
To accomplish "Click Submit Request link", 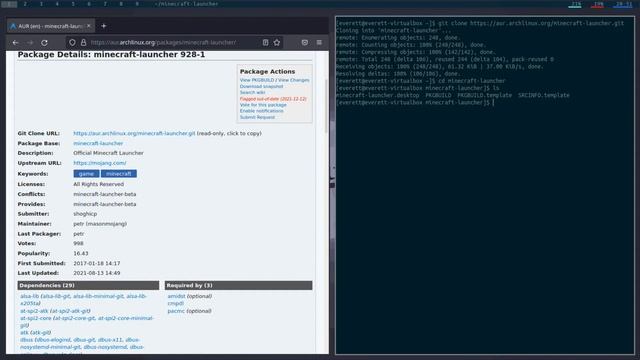I will click(257, 117).
